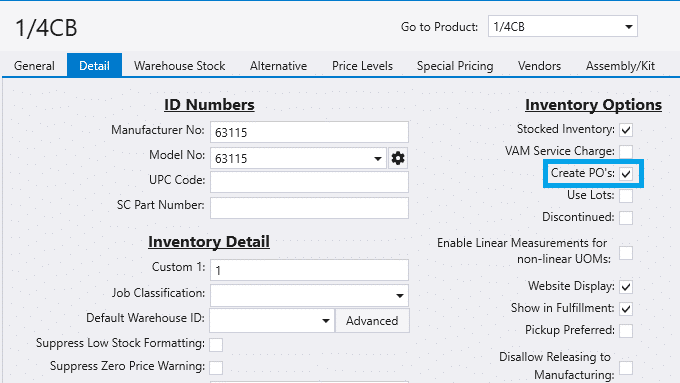Open the Price Levels tab

pos(362,66)
